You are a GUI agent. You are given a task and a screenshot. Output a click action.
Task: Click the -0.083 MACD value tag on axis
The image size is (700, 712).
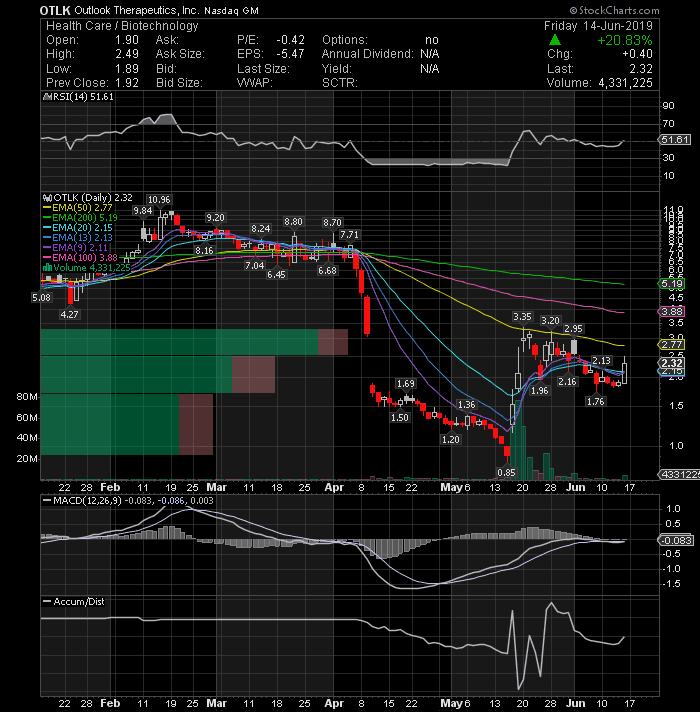pyautogui.click(x=676, y=540)
